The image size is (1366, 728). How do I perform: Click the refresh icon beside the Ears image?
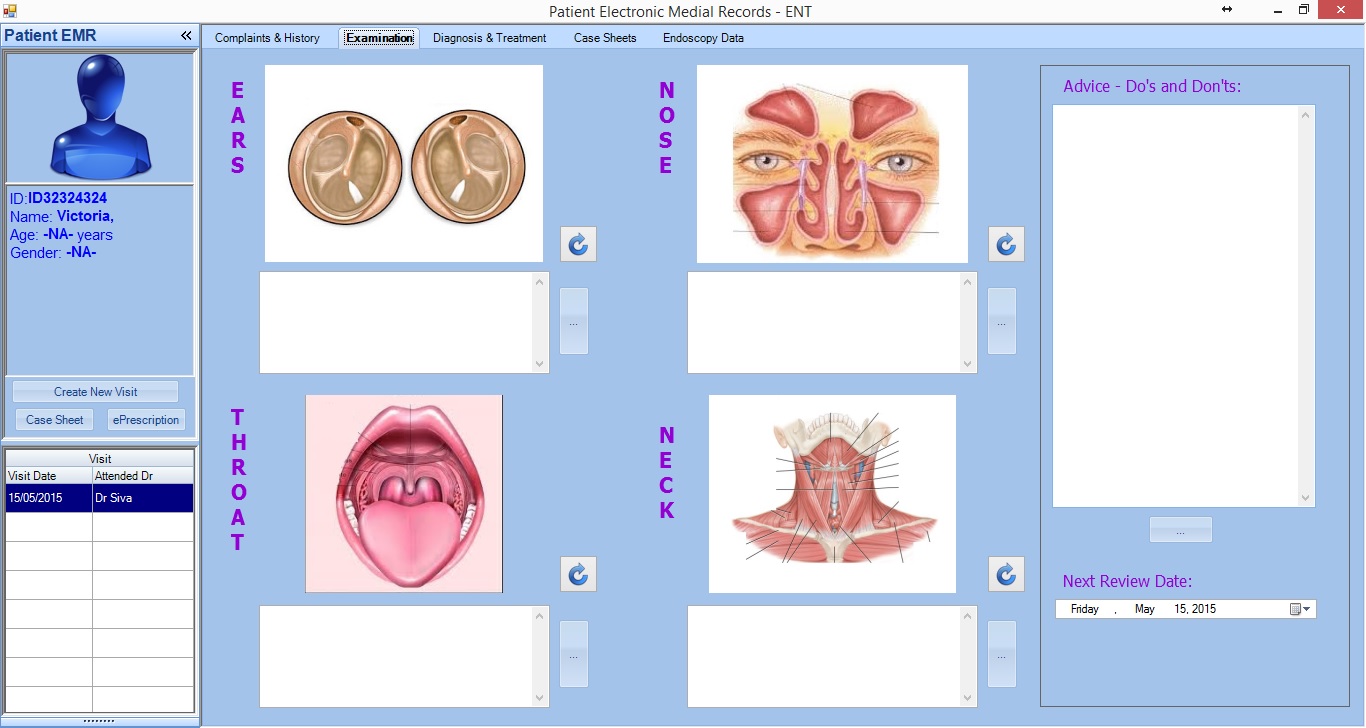click(x=578, y=244)
